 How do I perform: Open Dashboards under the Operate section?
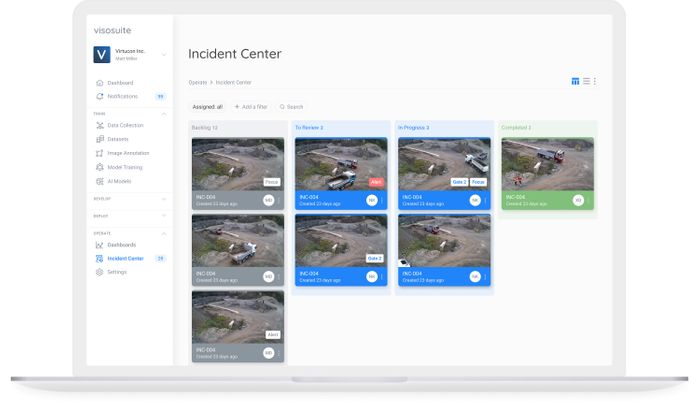tap(121, 244)
